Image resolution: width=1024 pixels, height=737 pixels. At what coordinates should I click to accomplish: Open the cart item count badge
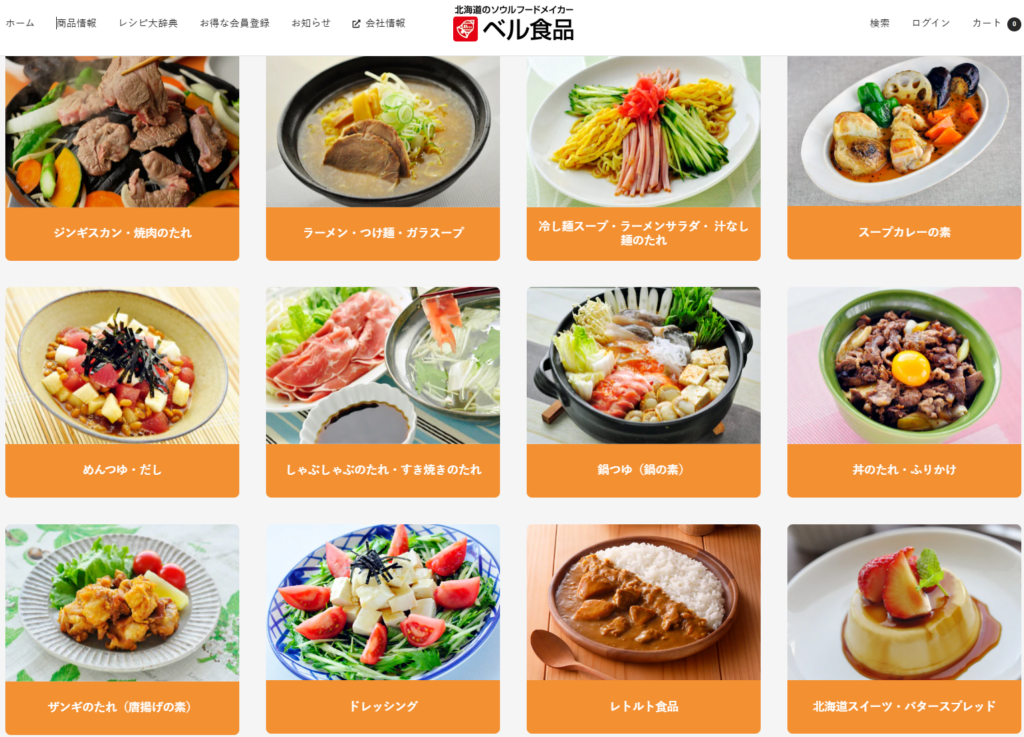coord(1014,24)
